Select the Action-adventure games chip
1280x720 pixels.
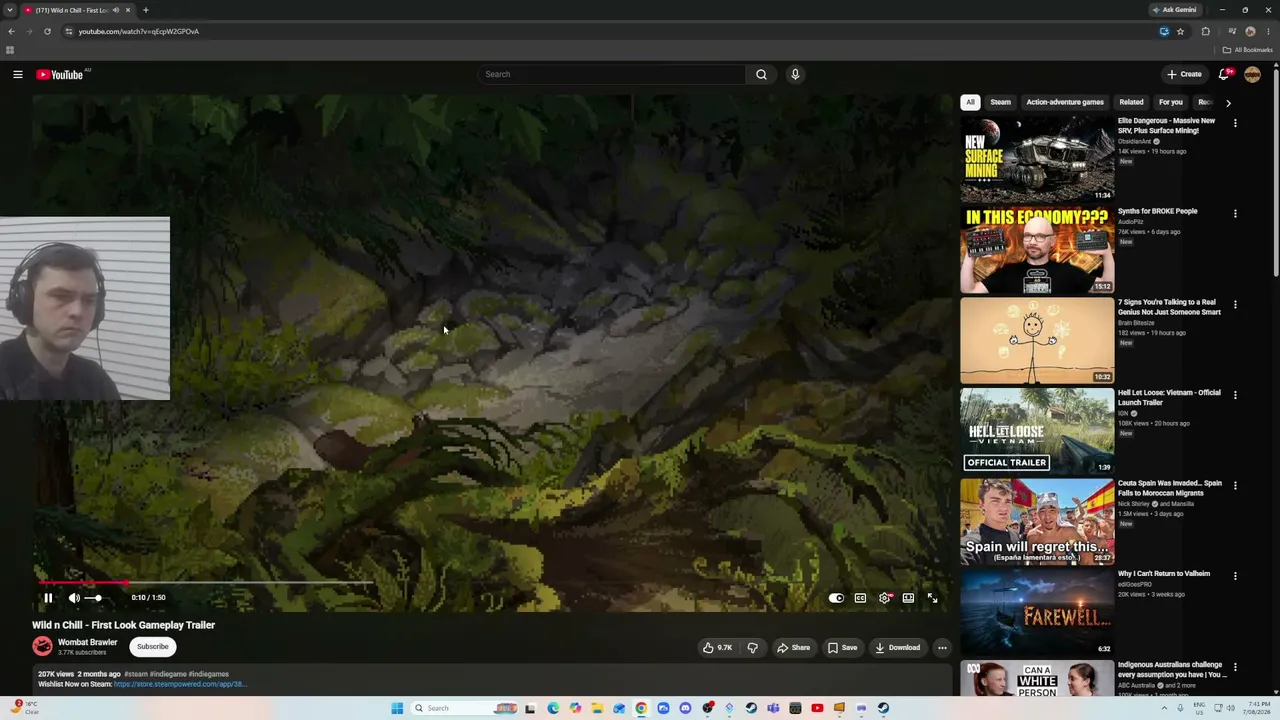coord(1065,102)
